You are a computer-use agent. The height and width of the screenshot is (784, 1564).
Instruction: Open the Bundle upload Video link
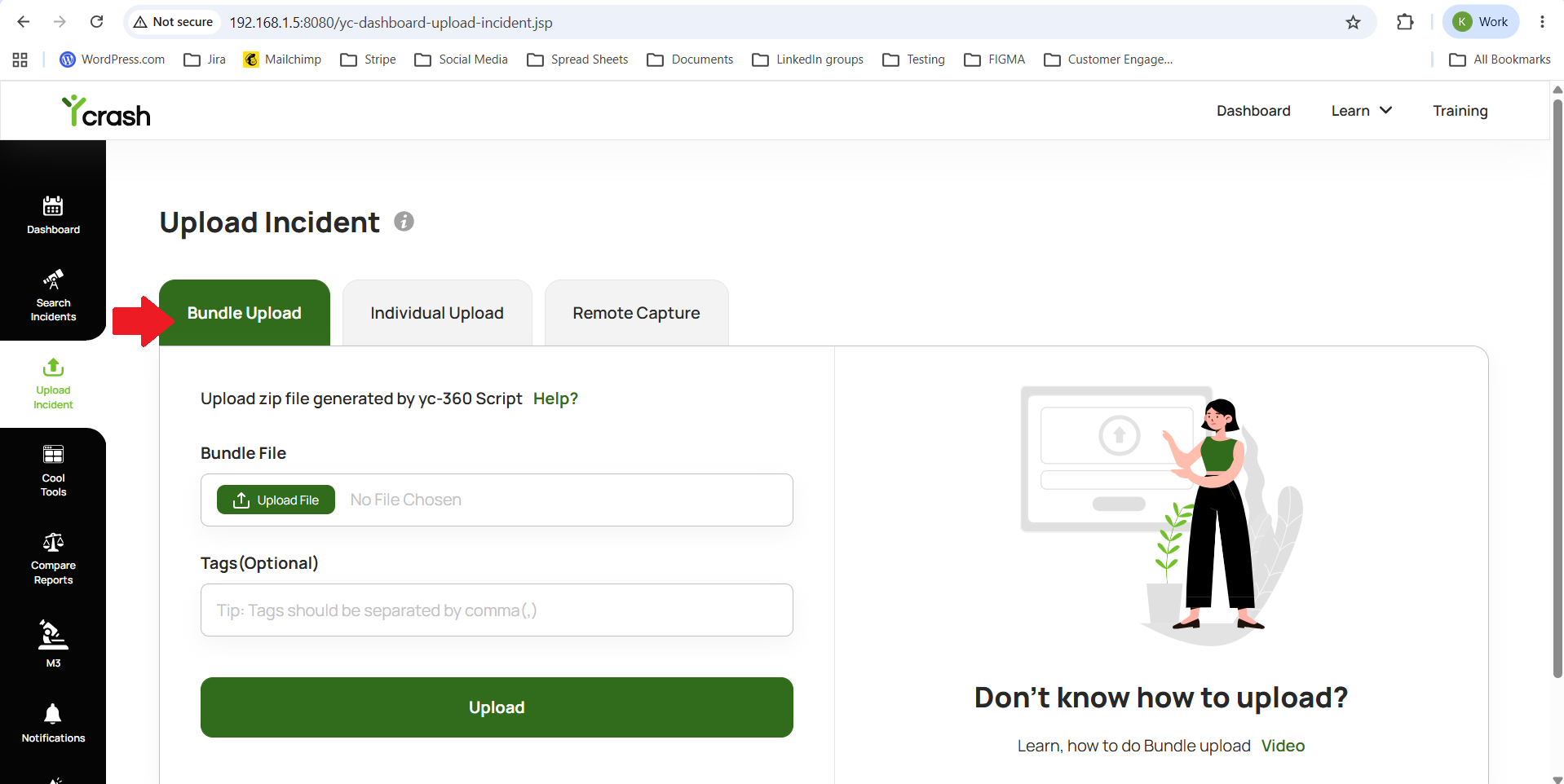click(x=1283, y=746)
